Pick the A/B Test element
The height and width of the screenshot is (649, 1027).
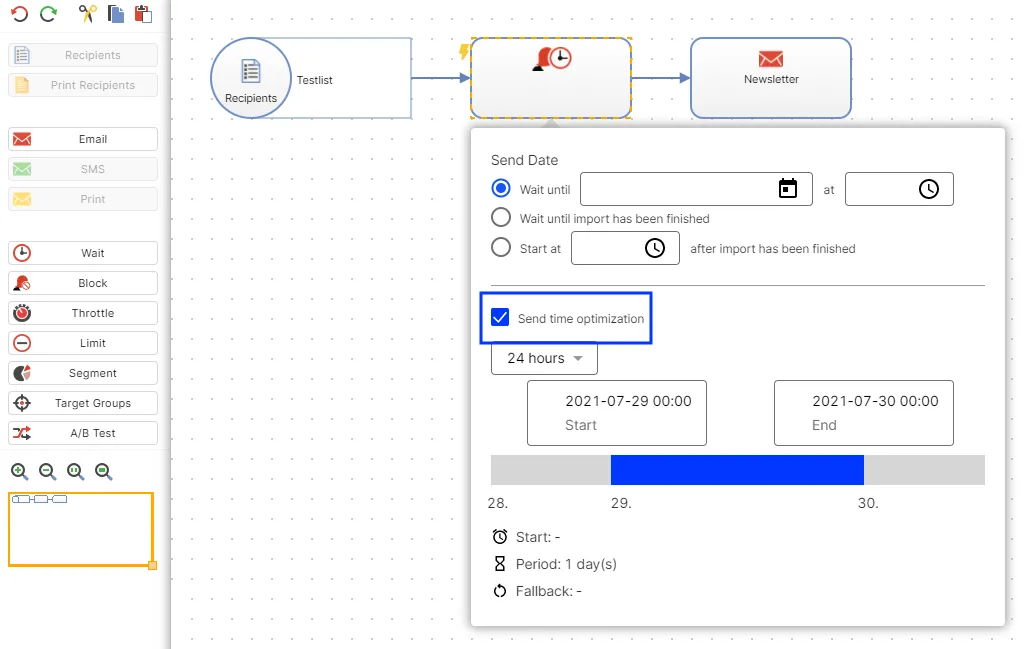pos(83,434)
